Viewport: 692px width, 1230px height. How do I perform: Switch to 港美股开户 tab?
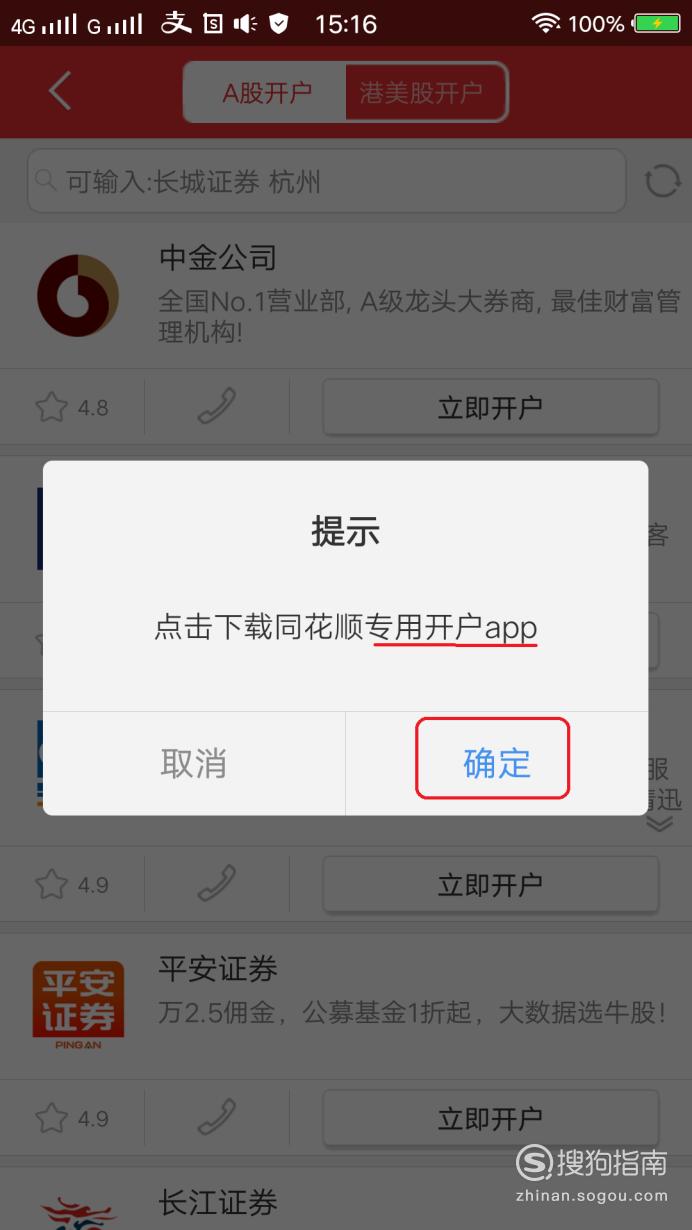point(421,93)
